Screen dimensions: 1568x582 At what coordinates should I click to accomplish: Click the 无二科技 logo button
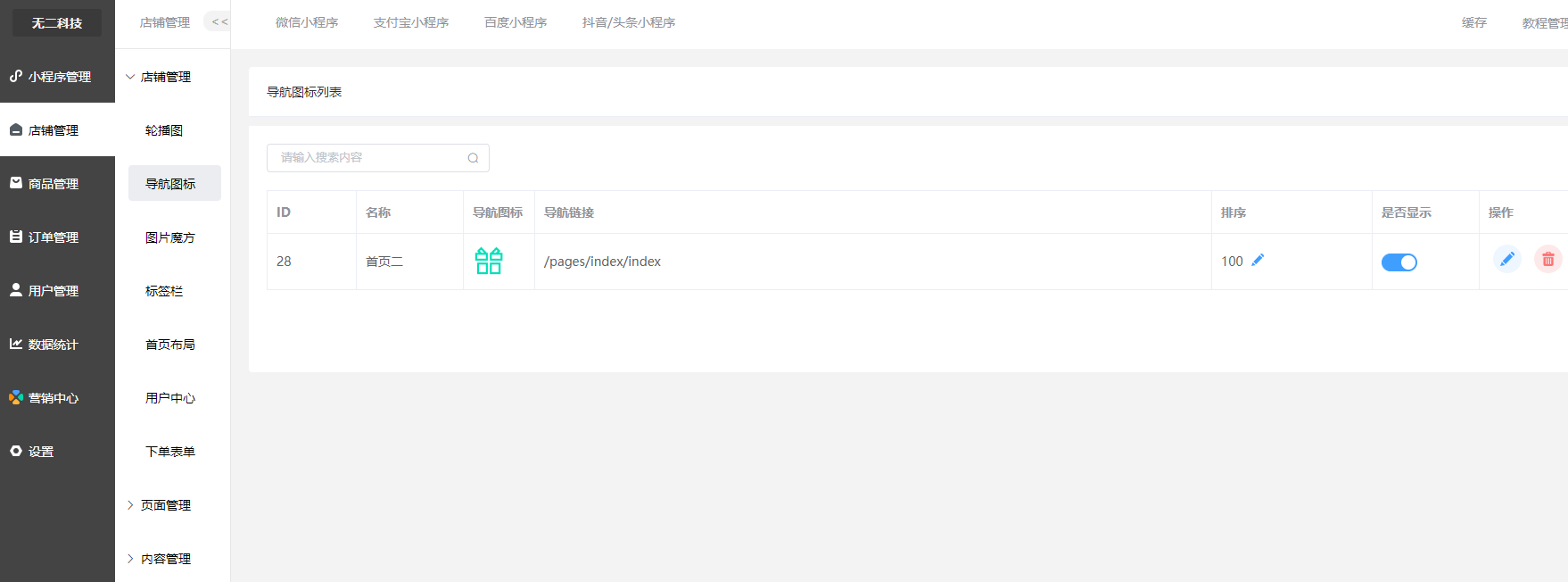[57, 23]
